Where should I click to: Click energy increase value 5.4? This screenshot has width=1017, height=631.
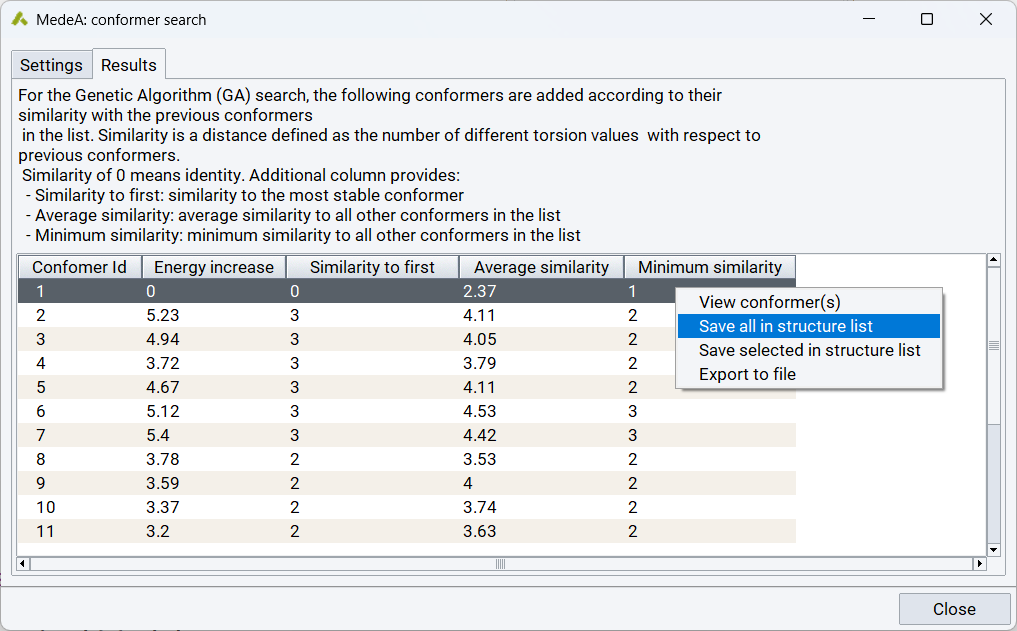click(x=158, y=435)
